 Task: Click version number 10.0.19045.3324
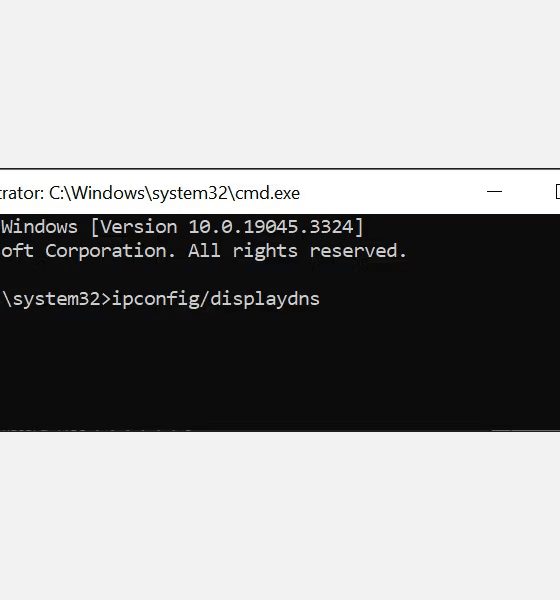pos(271,227)
